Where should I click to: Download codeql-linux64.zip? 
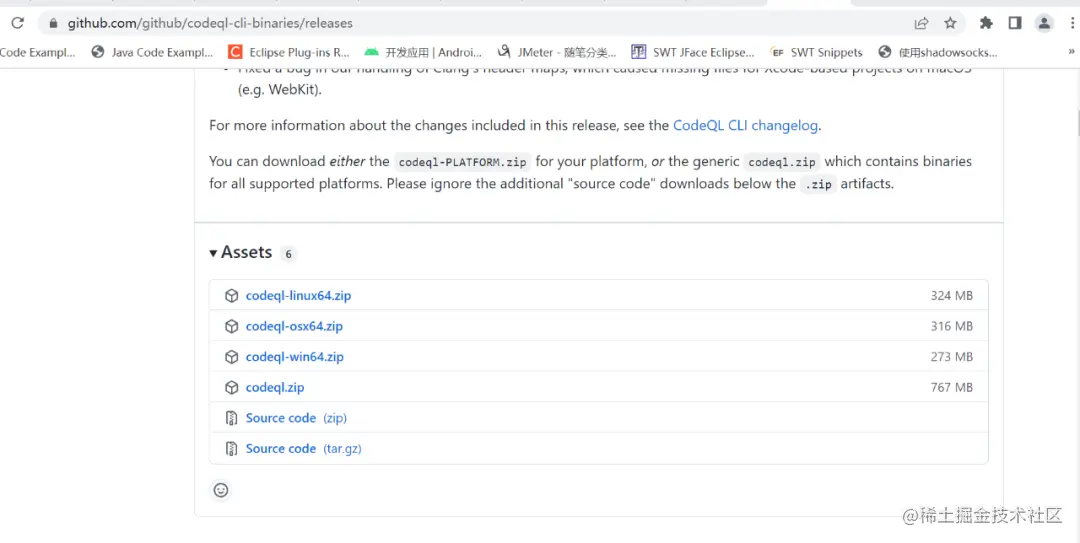point(298,296)
